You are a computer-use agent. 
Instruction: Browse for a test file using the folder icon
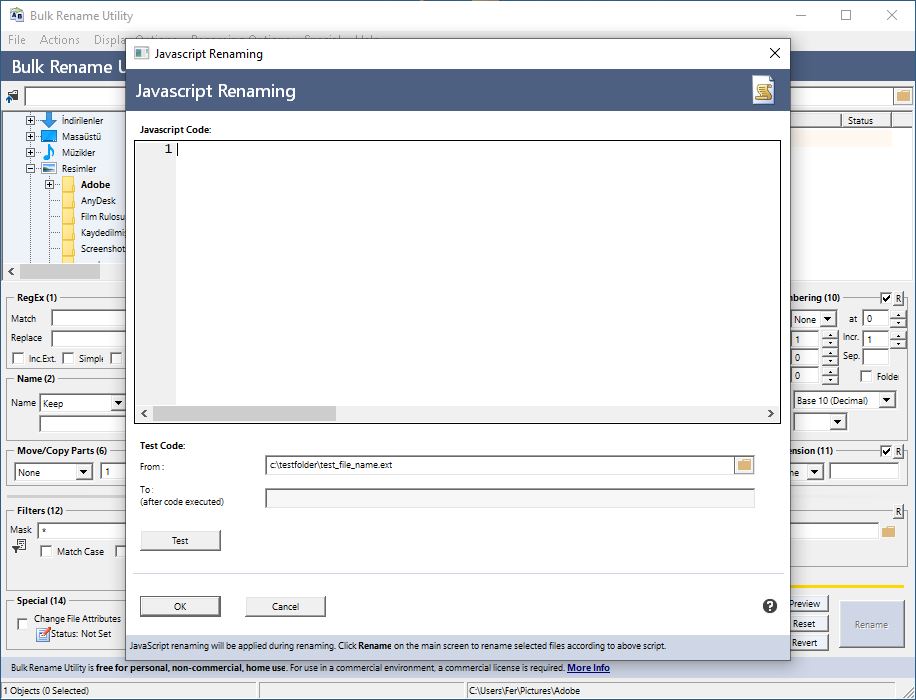click(x=744, y=465)
